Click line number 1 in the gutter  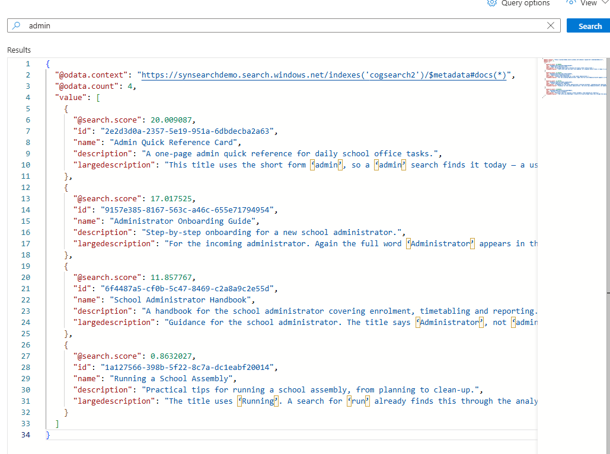point(28,64)
